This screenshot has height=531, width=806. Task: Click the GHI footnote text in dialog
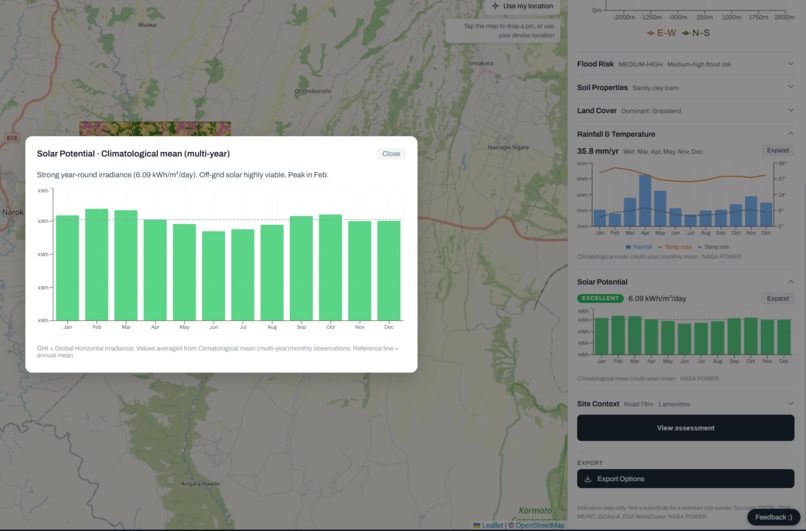(217, 352)
